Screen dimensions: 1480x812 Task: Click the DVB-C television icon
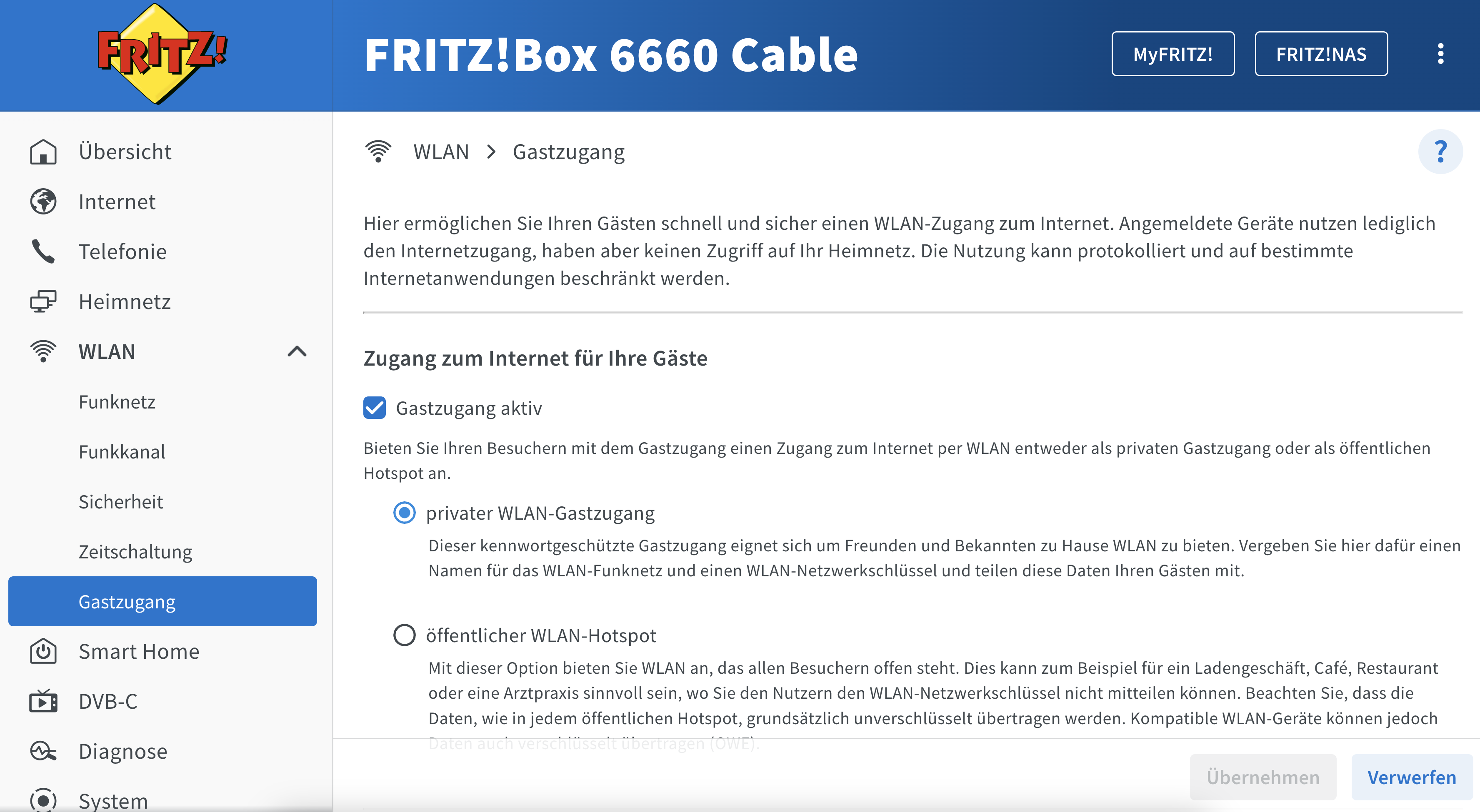coord(43,701)
